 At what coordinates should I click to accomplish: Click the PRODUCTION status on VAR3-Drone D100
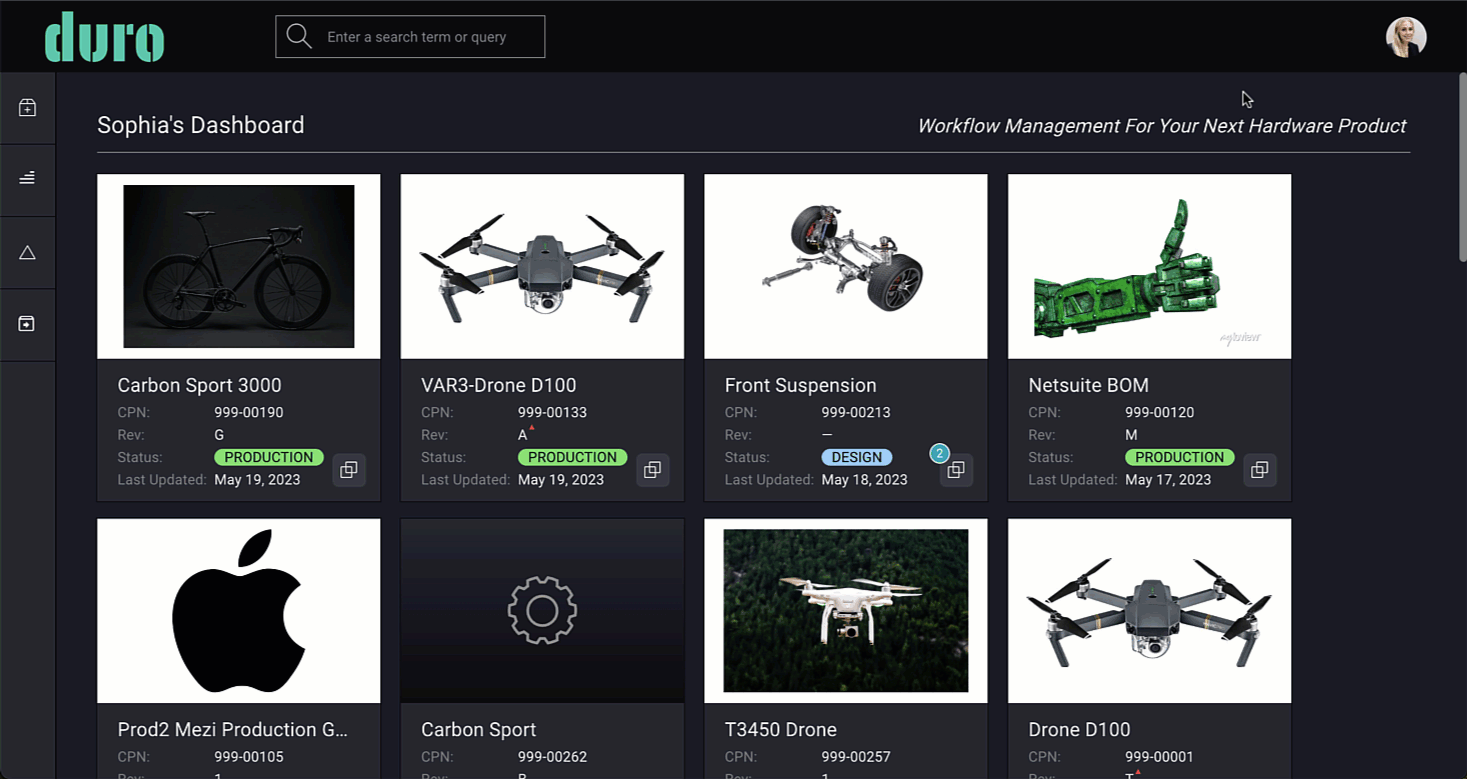coord(573,457)
